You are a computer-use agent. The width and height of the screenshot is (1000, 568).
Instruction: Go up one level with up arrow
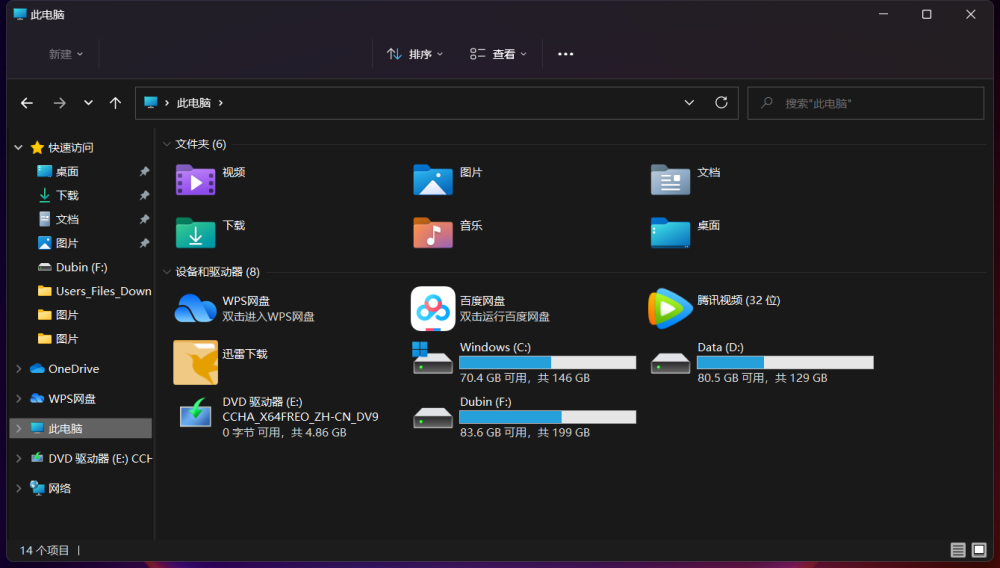point(115,103)
